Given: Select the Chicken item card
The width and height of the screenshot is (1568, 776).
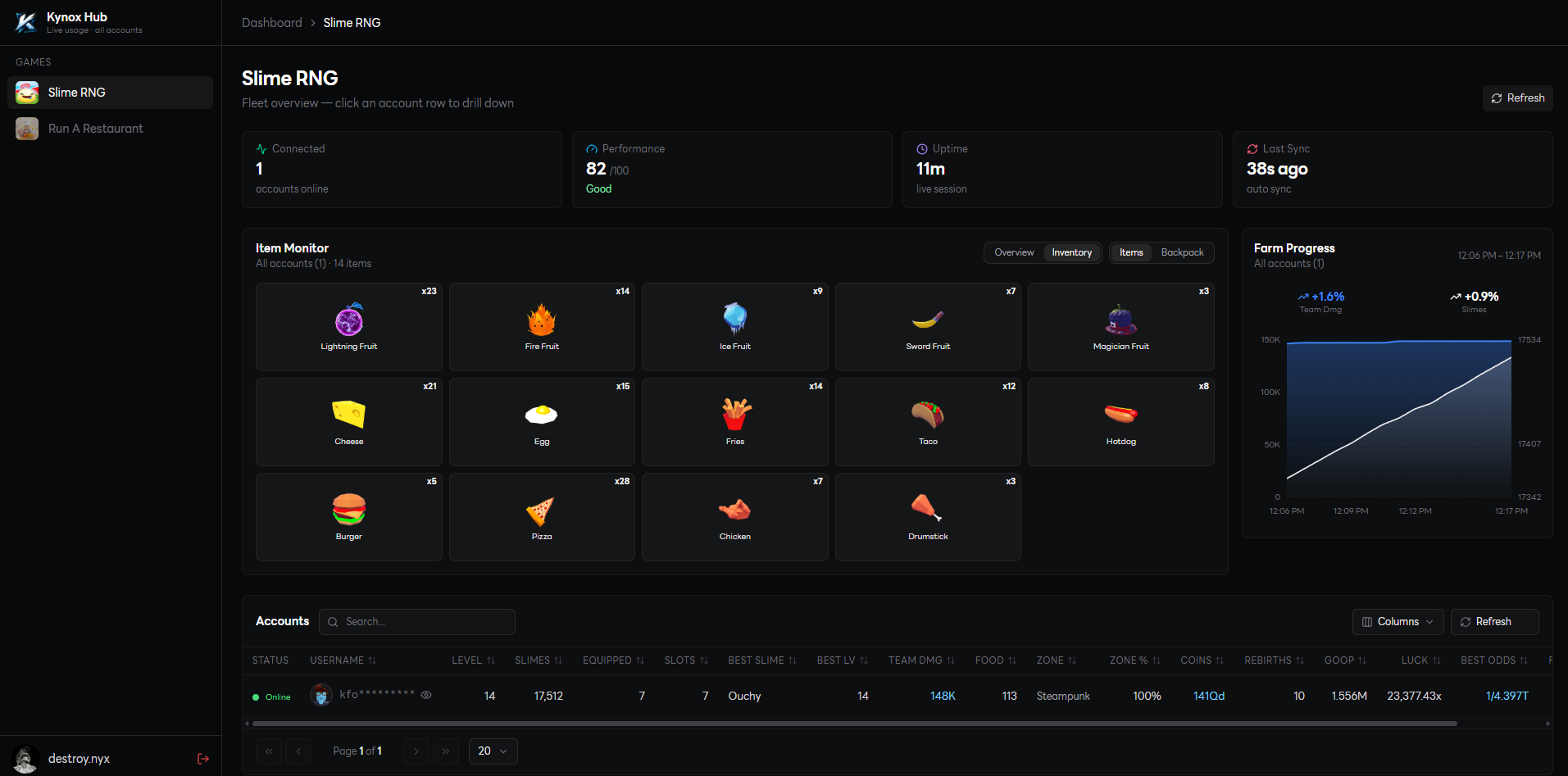Looking at the screenshot, I should coord(735,517).
